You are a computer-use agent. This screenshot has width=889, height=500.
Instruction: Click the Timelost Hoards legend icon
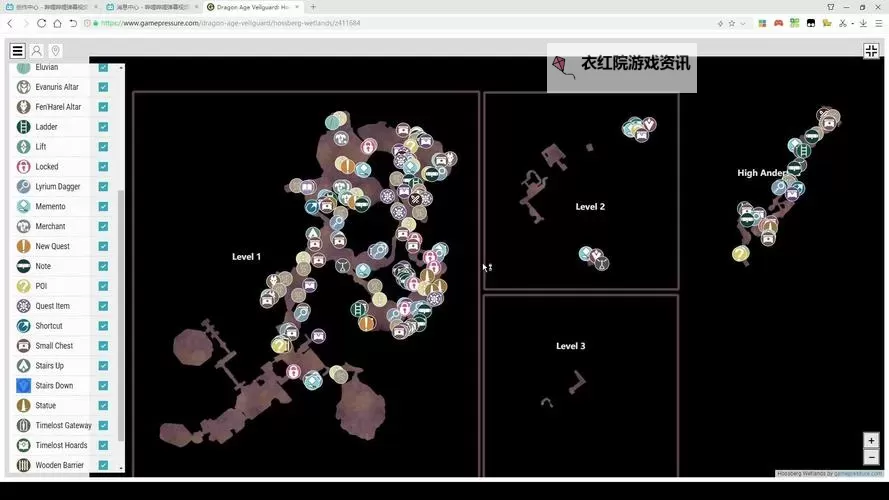point(23,445)
